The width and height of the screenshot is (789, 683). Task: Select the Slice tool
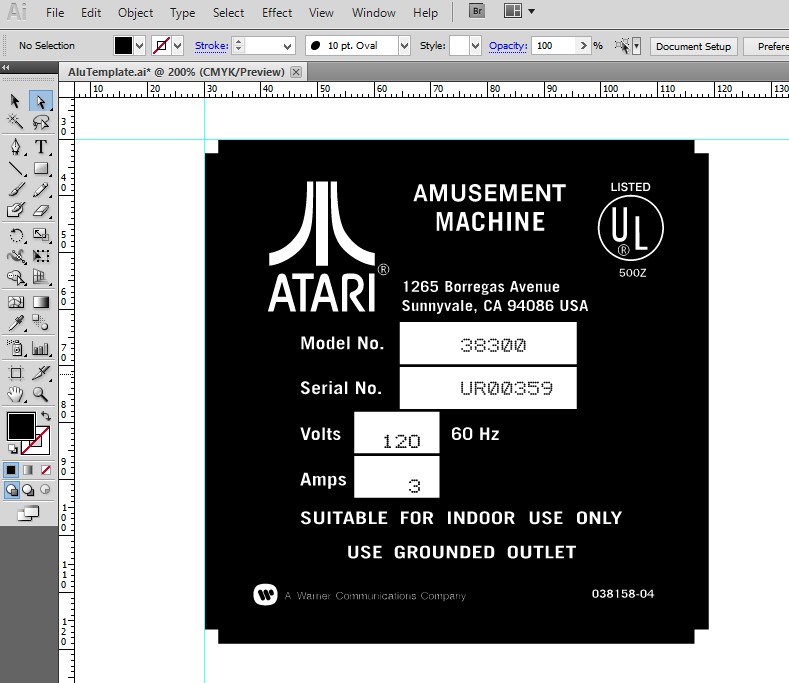pyautogui.click(x=41, y=373)
